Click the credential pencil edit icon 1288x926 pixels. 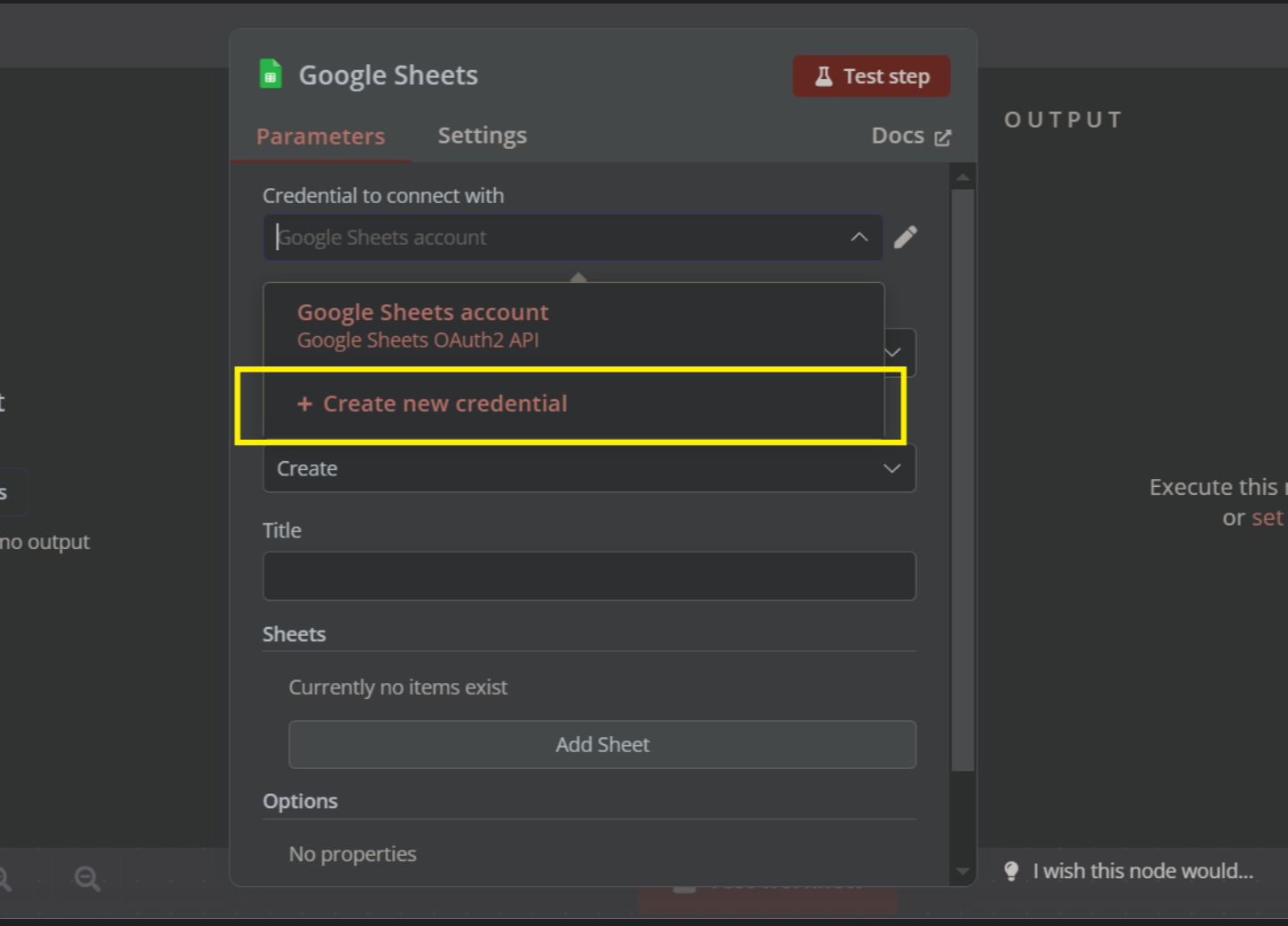coord(905,237)
